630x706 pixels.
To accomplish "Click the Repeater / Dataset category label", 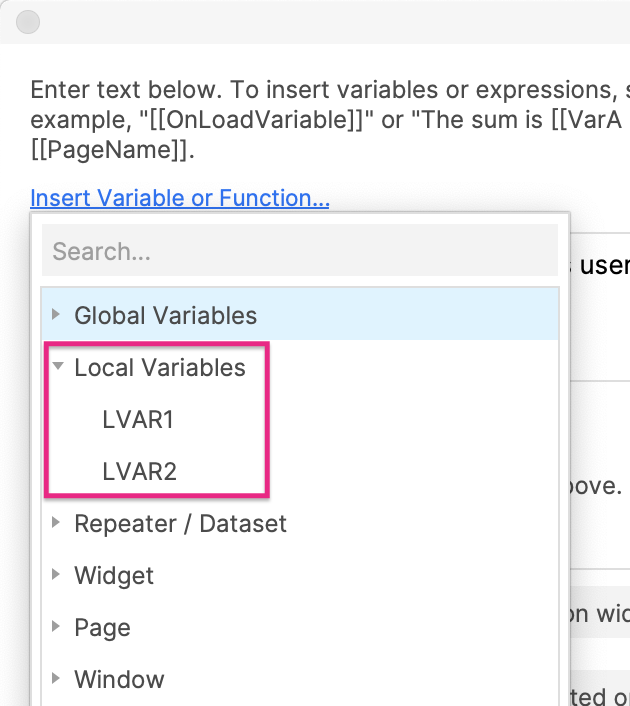I will pos(180,524).
